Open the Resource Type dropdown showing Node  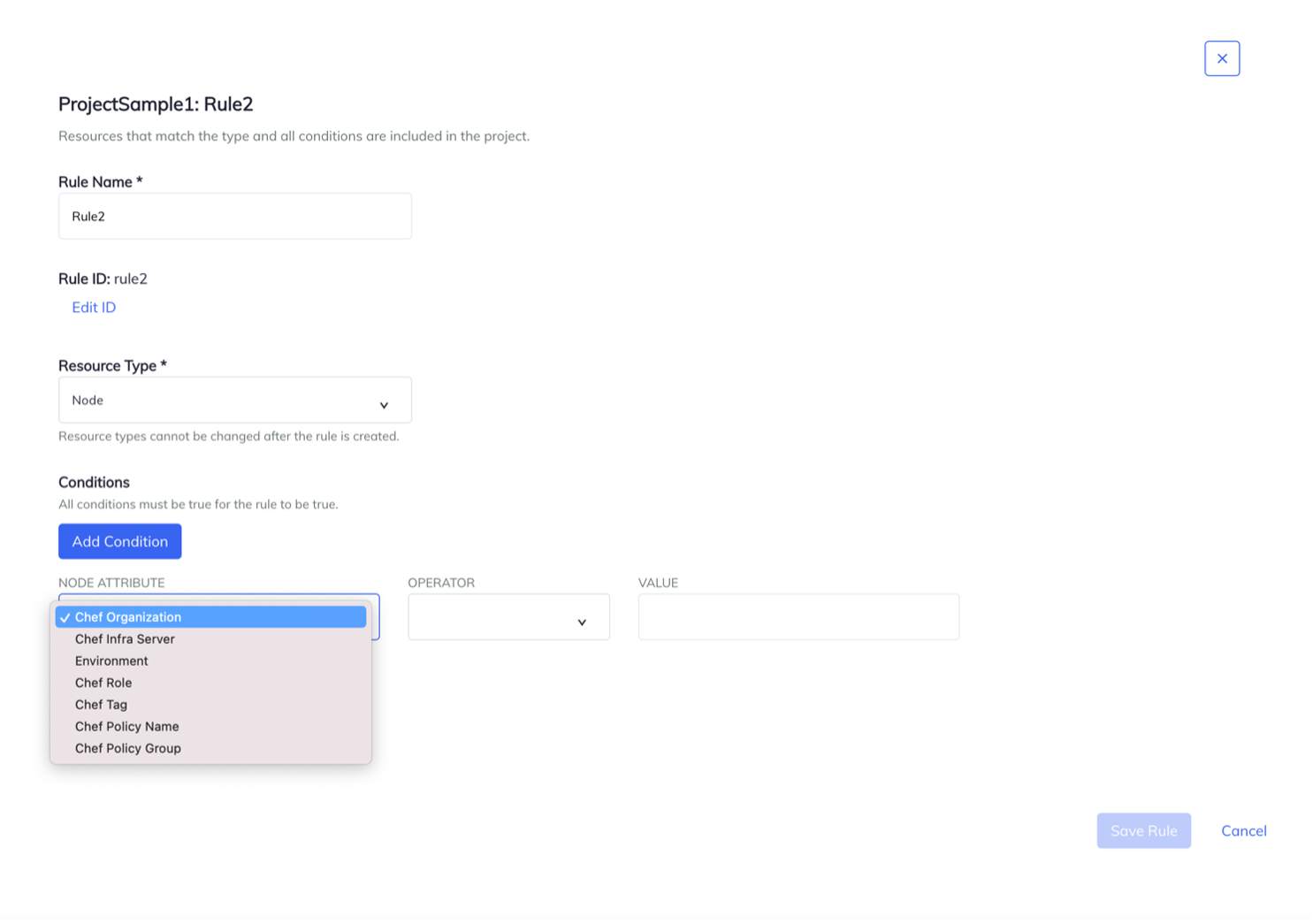(234, 400)
